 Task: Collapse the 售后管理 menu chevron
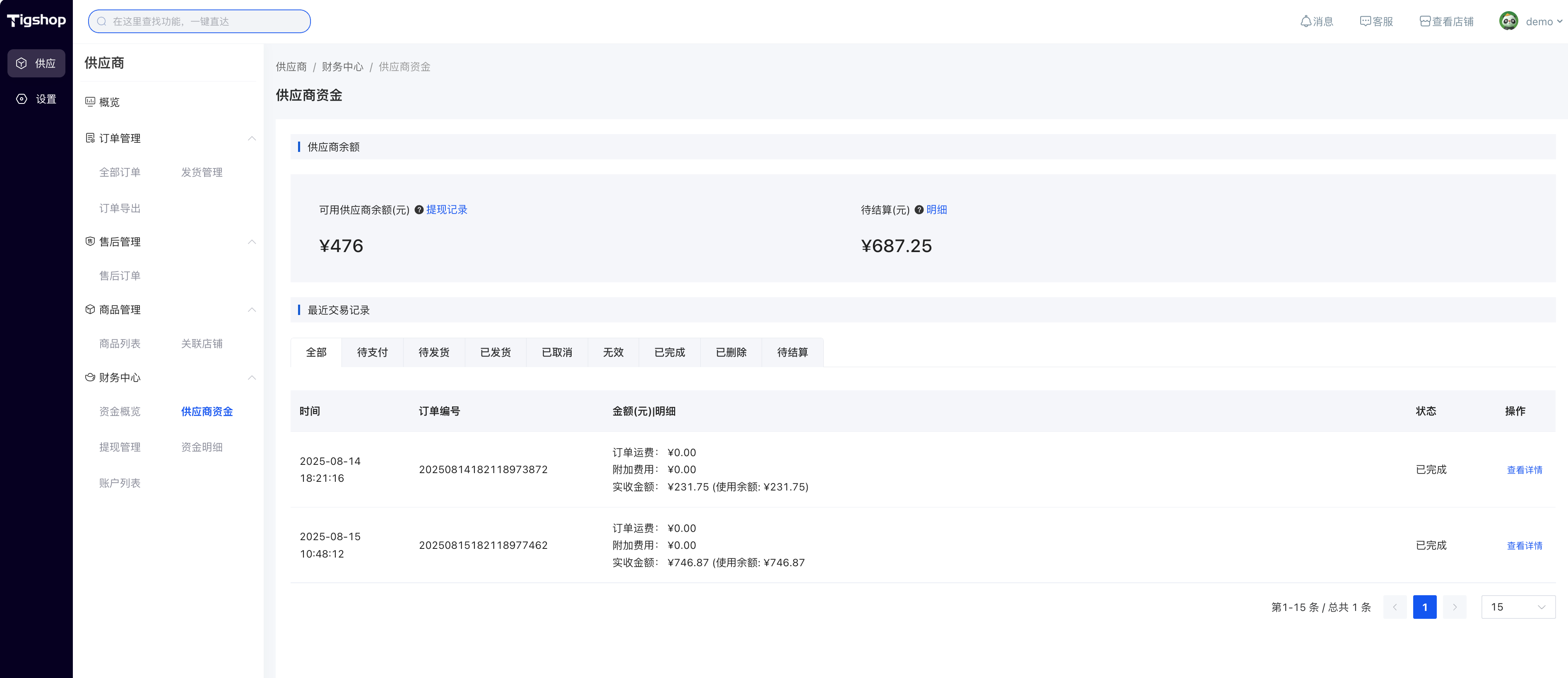252,242
